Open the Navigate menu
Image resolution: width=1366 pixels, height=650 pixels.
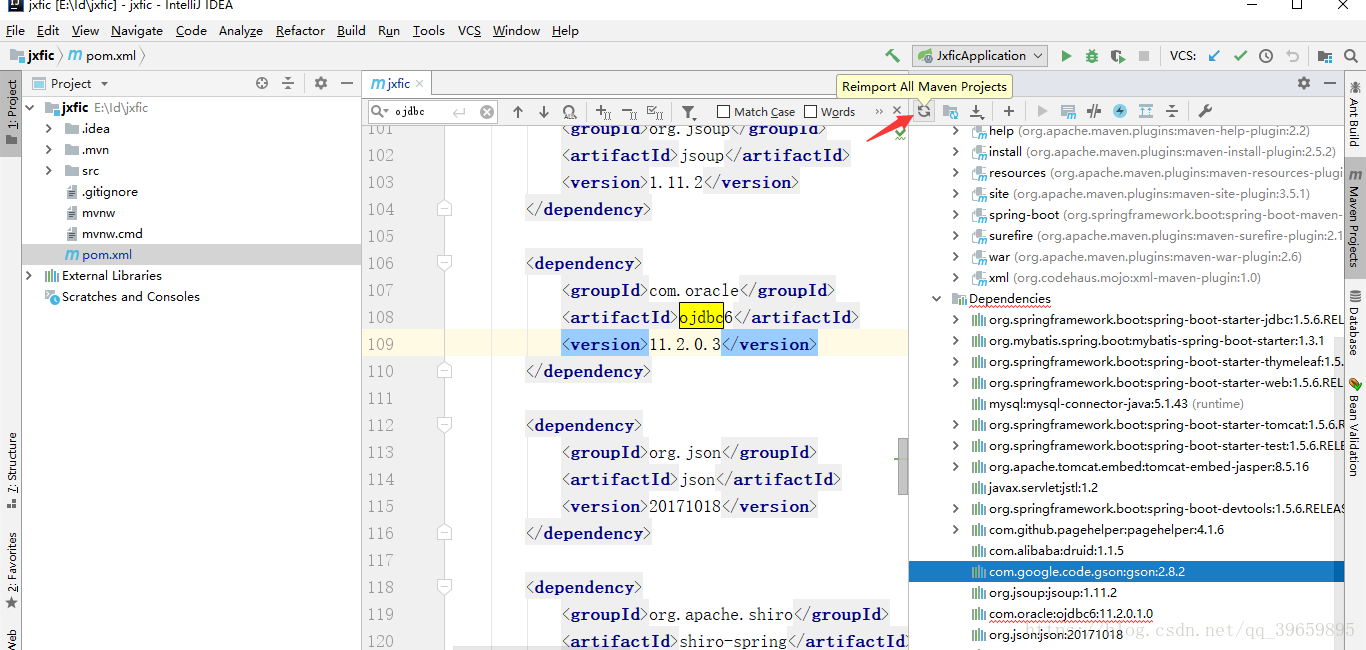coord(137,30)
